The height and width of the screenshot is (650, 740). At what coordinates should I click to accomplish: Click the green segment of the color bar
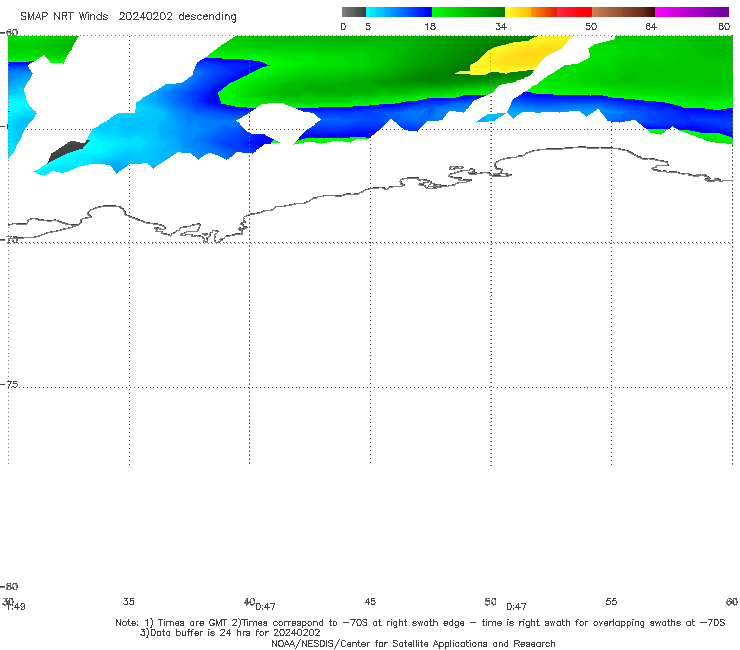pos(468,12)
